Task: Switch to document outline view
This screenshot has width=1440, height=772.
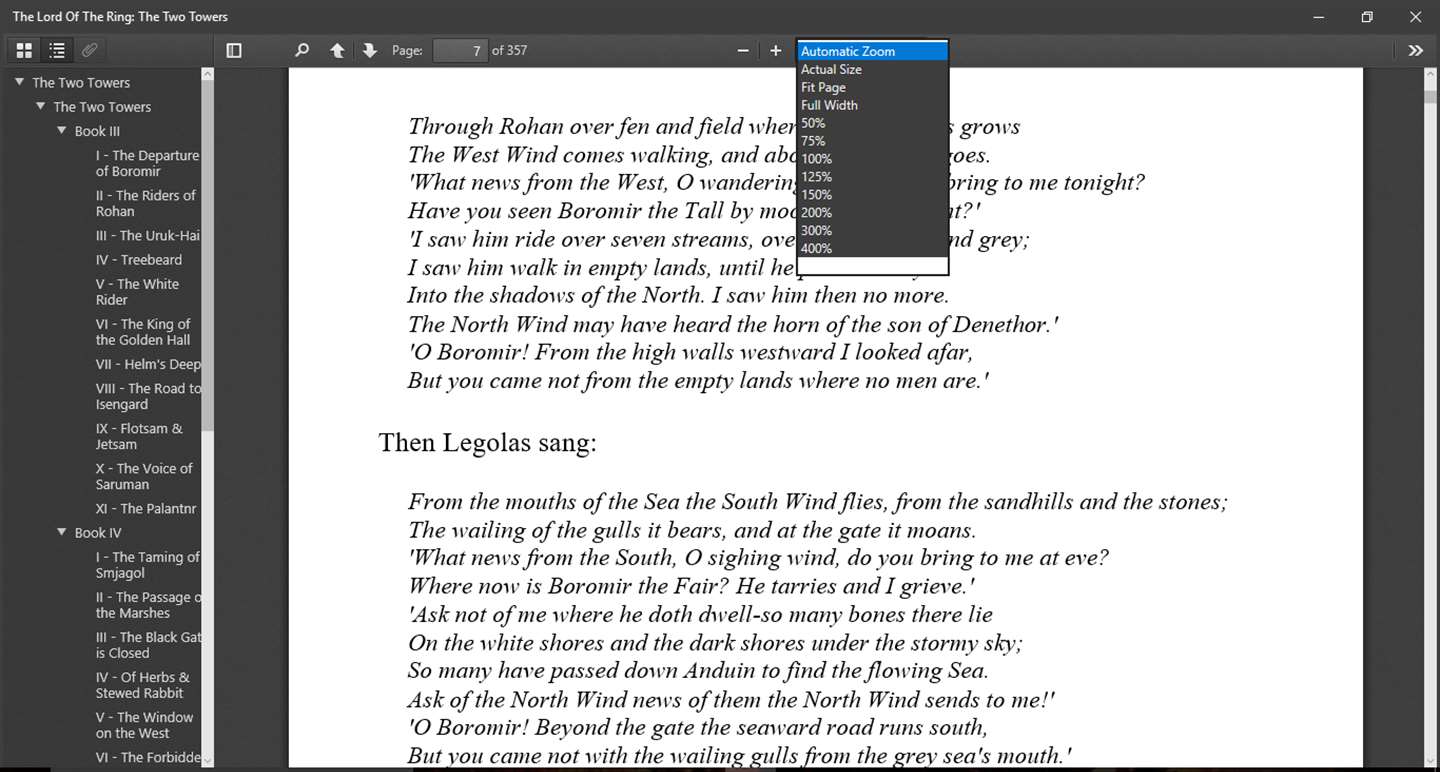Action: point(57,50)
